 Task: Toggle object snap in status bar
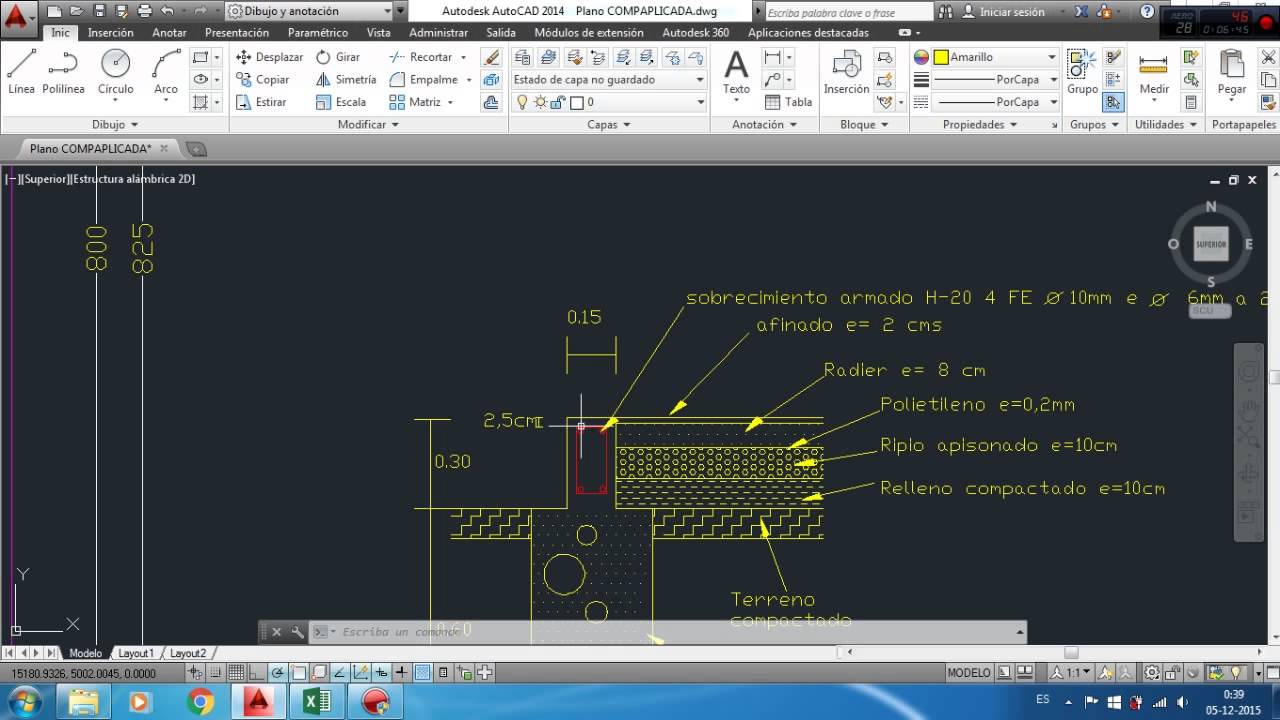(x=298, y=673)
